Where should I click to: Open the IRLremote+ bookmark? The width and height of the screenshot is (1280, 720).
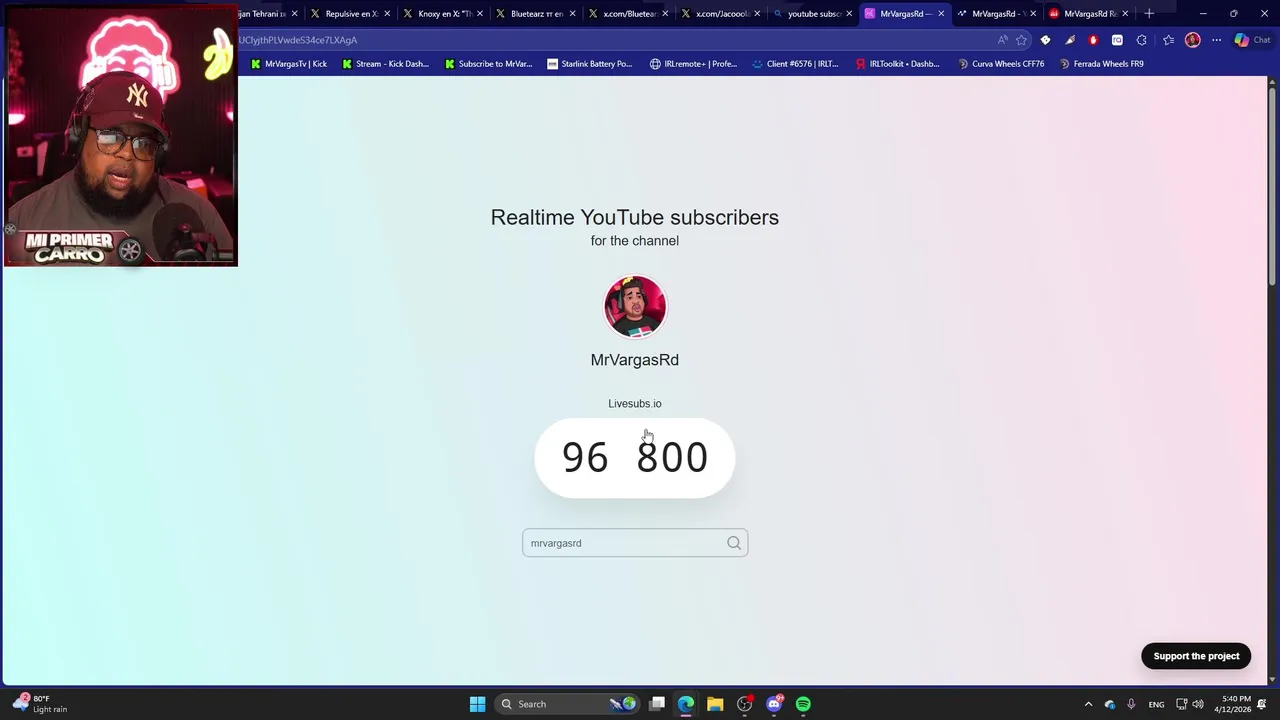pyautogui.click(x=693, y=64)
